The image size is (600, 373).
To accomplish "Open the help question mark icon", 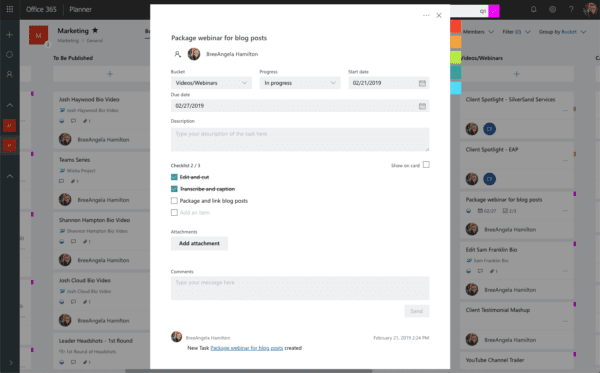I will tap(571, 10).
